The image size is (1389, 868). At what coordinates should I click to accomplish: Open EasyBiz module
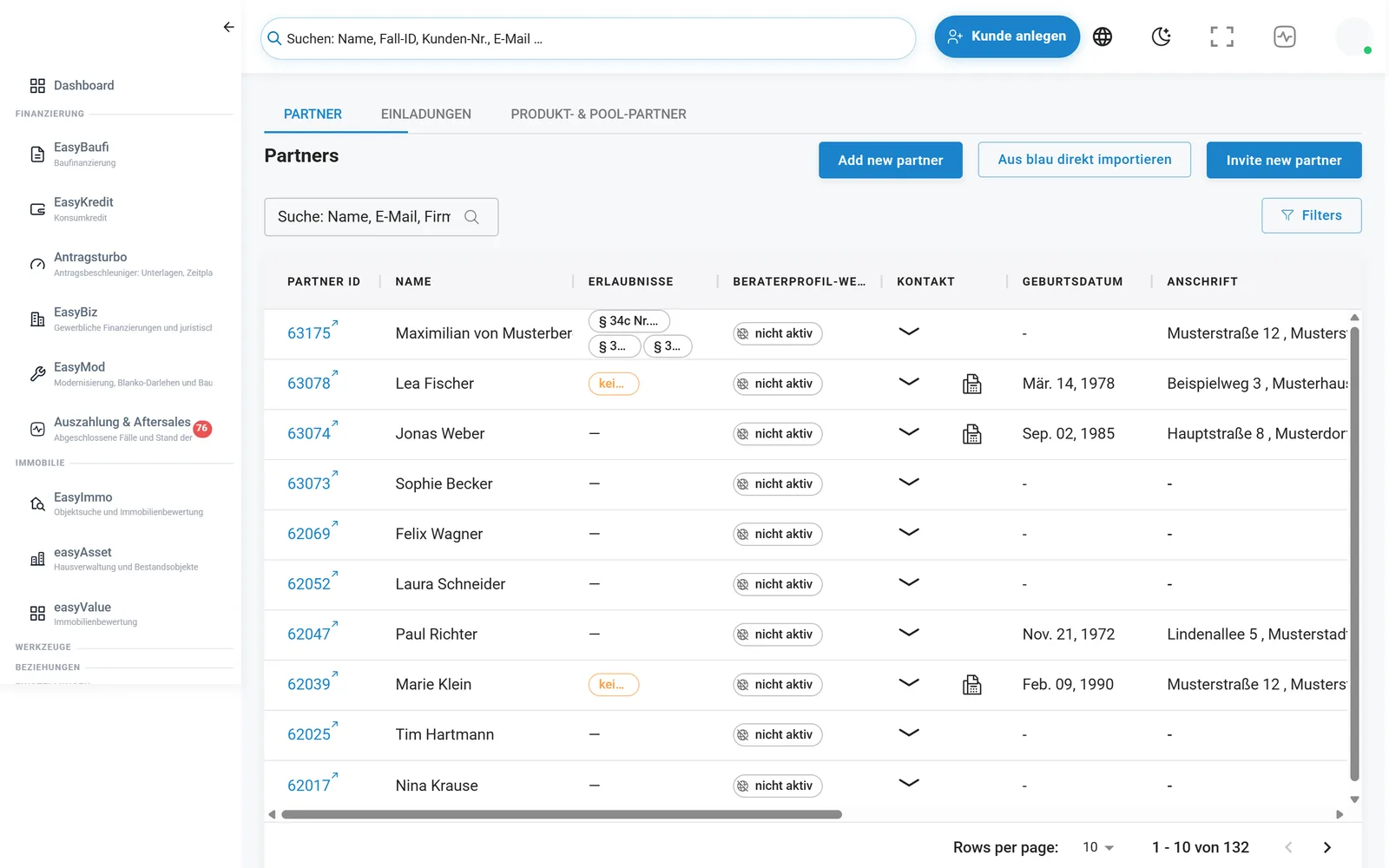[122, 319]
